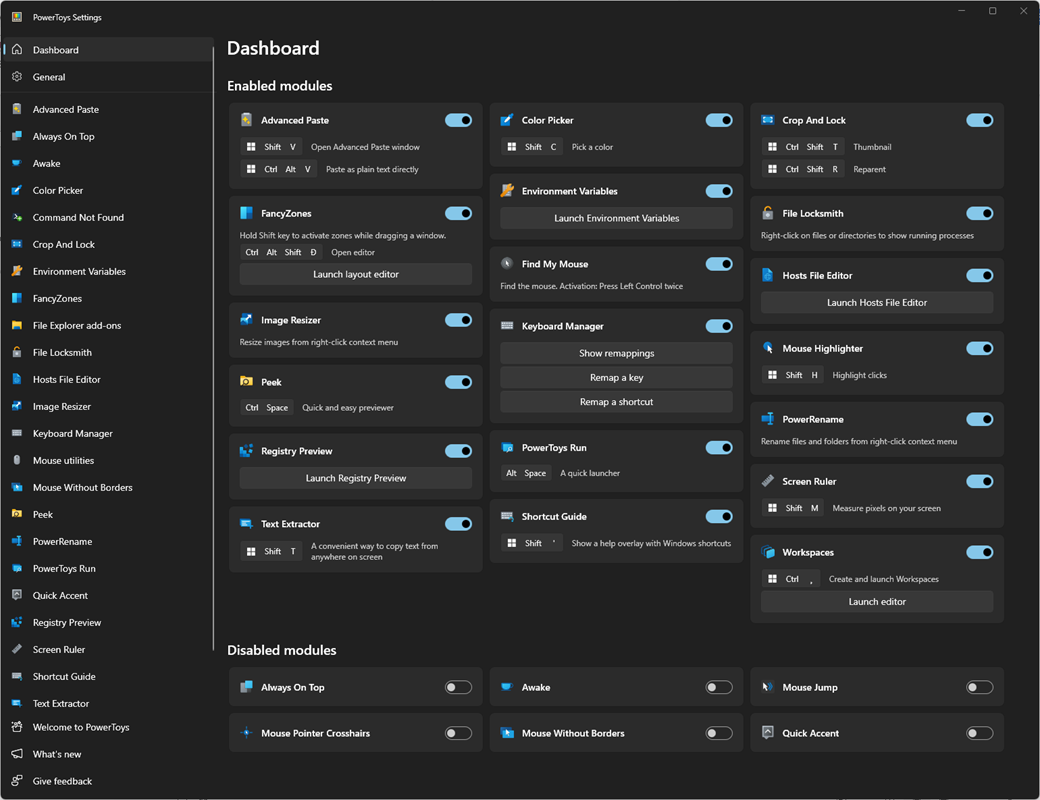Open Advanced Paste via its sidebar icon
The height and width of the screenshot is (800, 1040).
(17, 109)
